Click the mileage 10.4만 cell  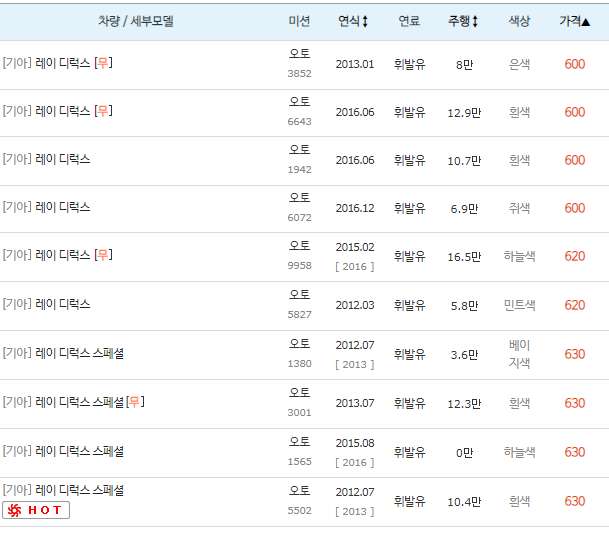[x=464, y=501]
